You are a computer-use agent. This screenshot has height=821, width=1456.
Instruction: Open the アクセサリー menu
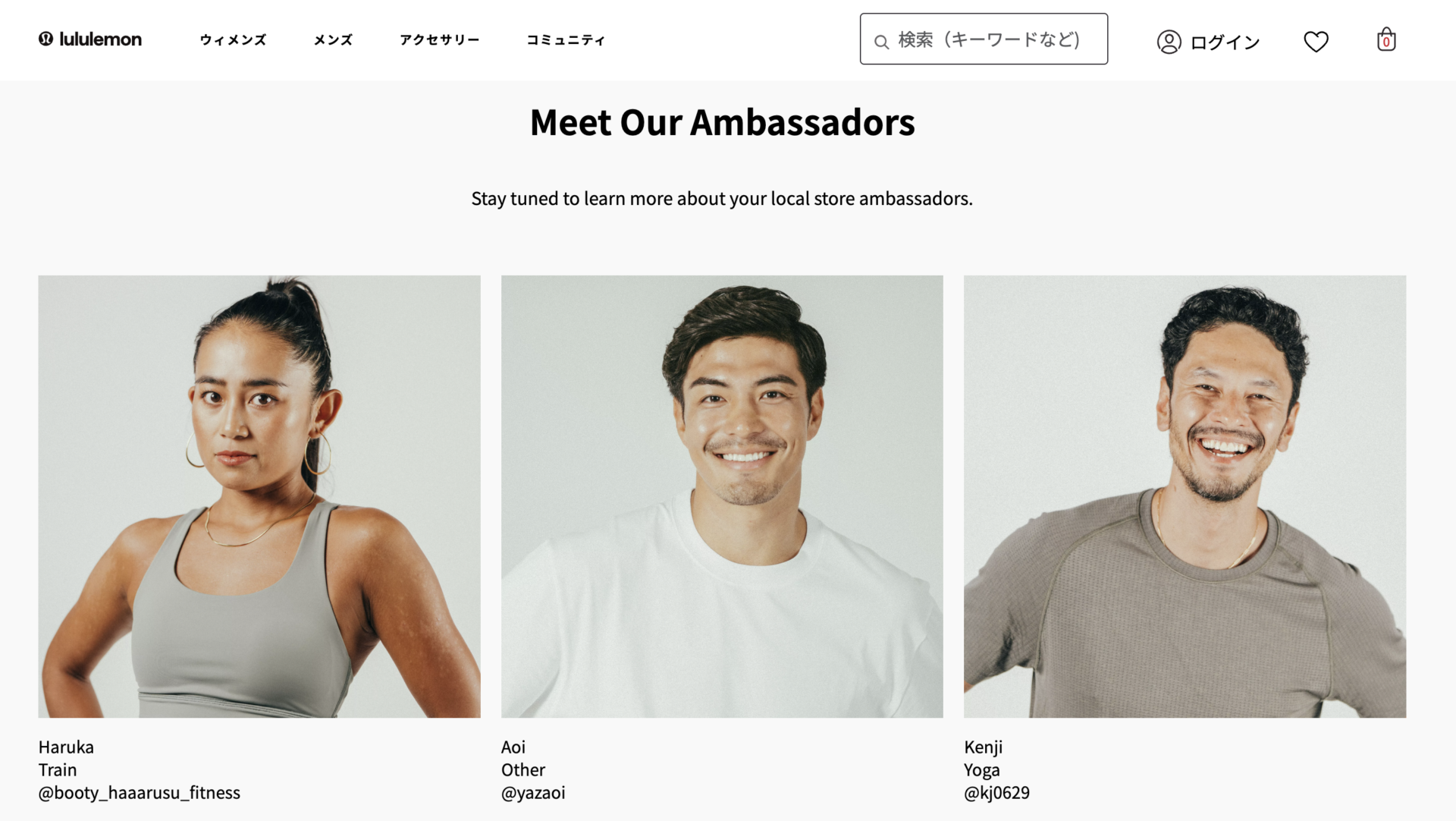coord(439,40)
